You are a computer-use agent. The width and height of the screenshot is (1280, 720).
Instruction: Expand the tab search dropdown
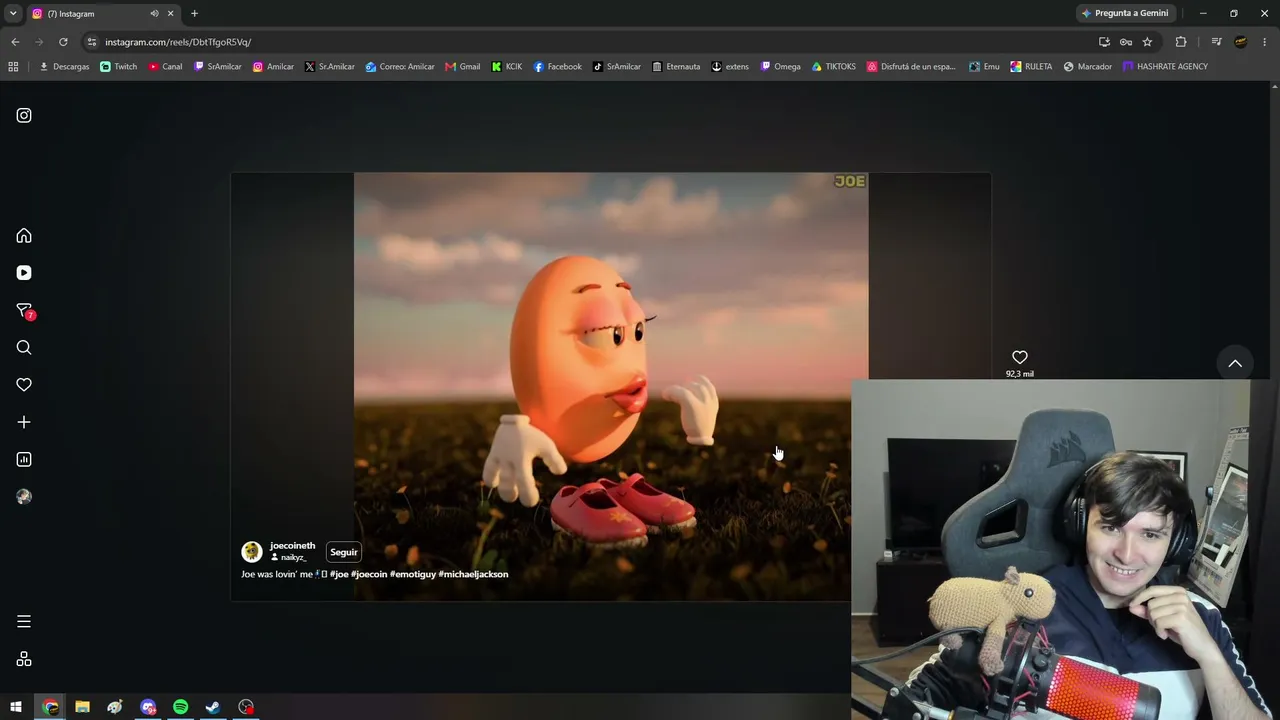point(13,13)
